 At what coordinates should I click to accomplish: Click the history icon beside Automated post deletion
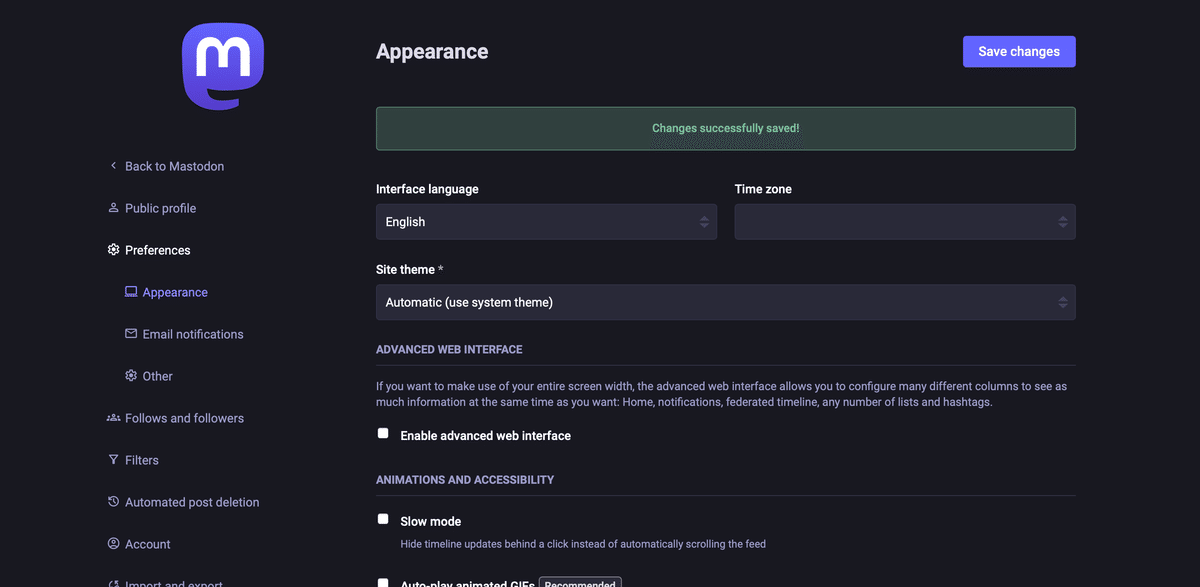click(113, 502)
